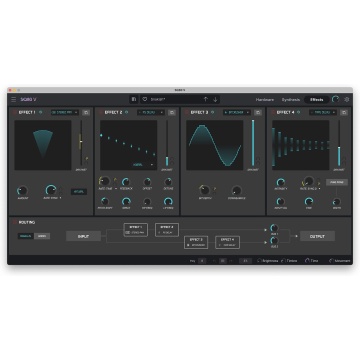Select the Effect 4 block in routing
Image resolution: width=360 pixels, height=360 pixels.
tap(227, 242)
